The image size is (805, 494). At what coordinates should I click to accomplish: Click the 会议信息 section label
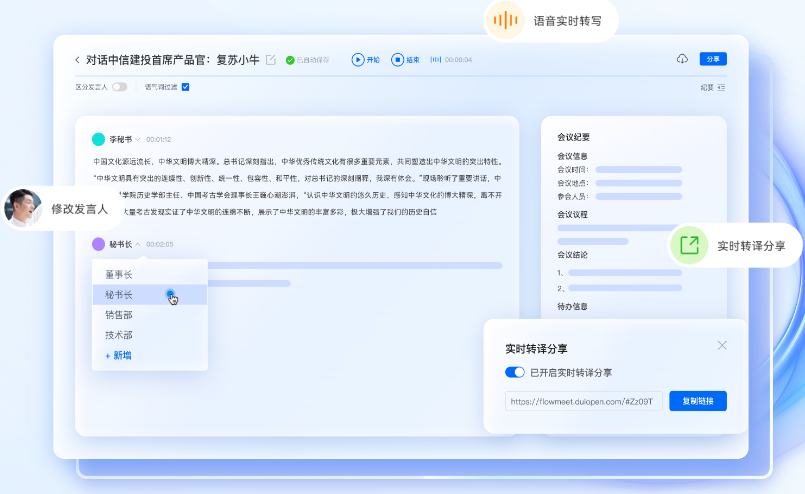[x=572, y=156]
